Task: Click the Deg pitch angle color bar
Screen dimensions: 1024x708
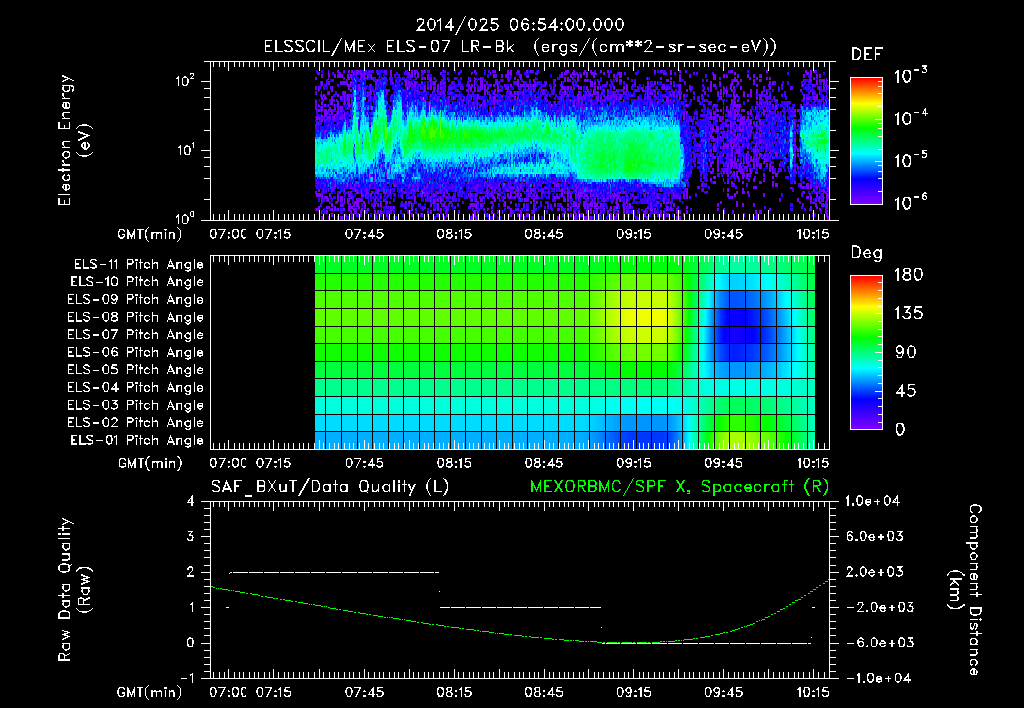Action: coord(866,352)
